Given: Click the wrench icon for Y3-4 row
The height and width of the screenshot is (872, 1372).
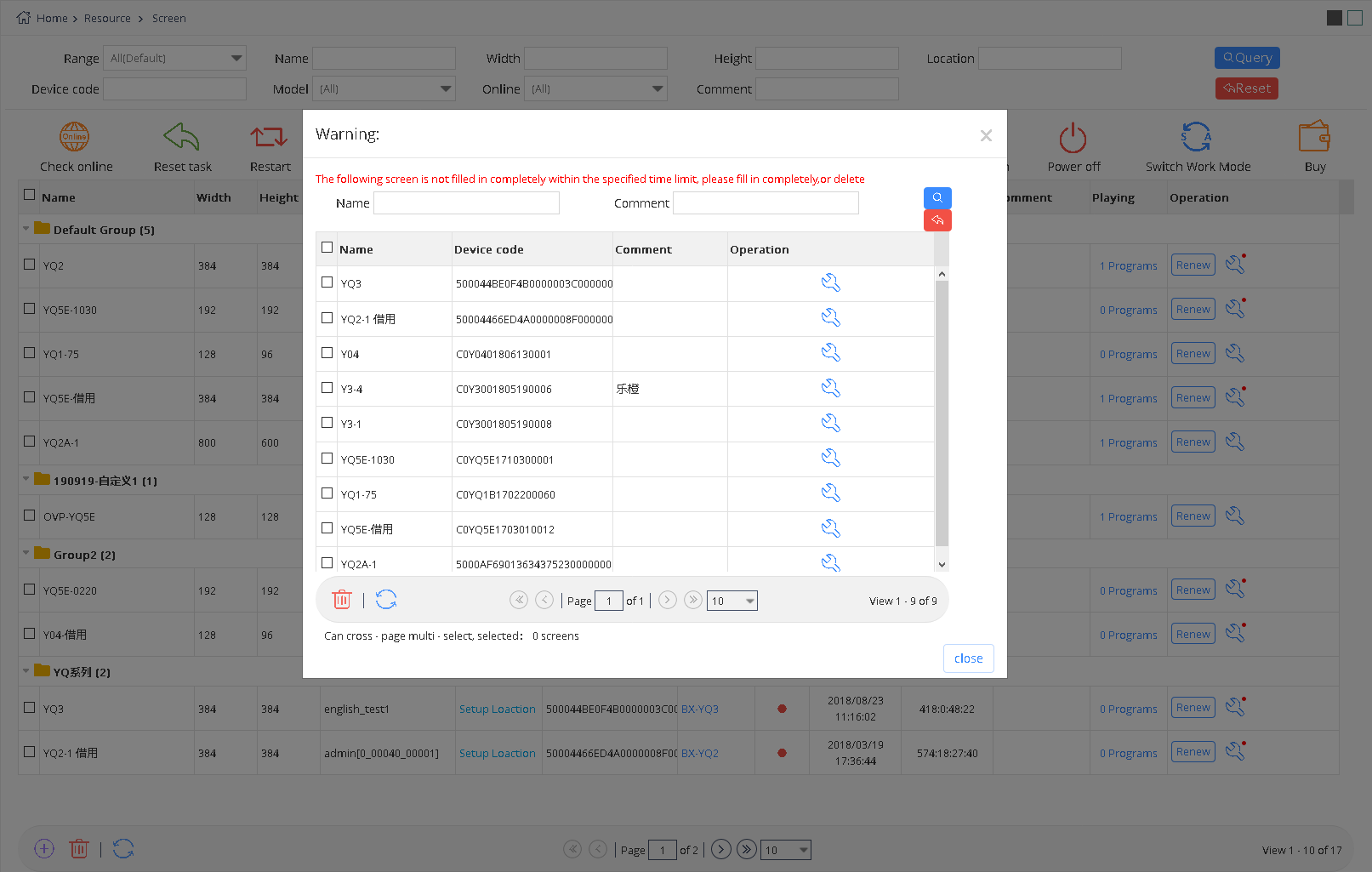Looking at the screenshot, I should pos(831,389).
